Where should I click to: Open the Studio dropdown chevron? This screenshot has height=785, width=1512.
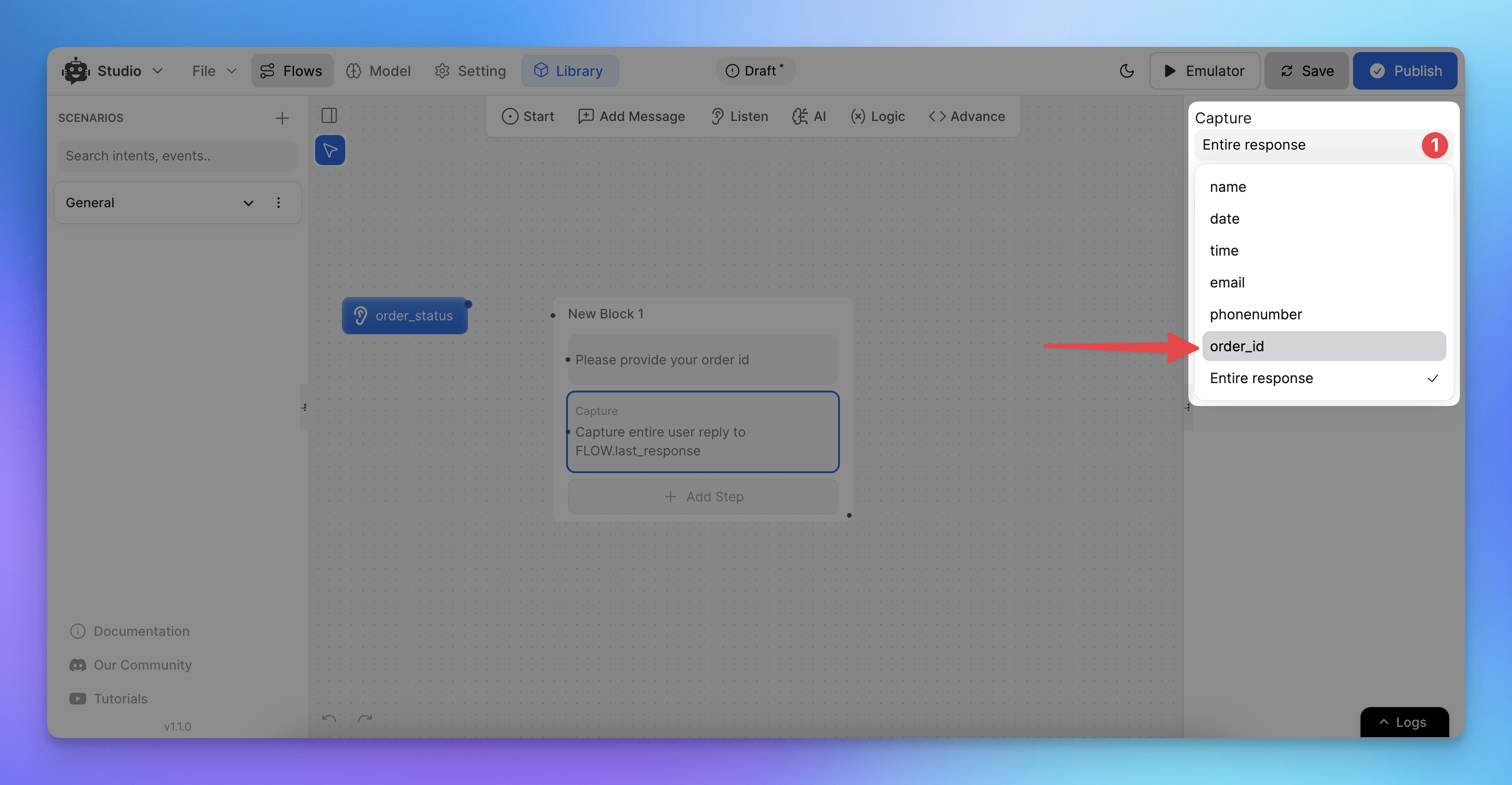click(157, 71)
